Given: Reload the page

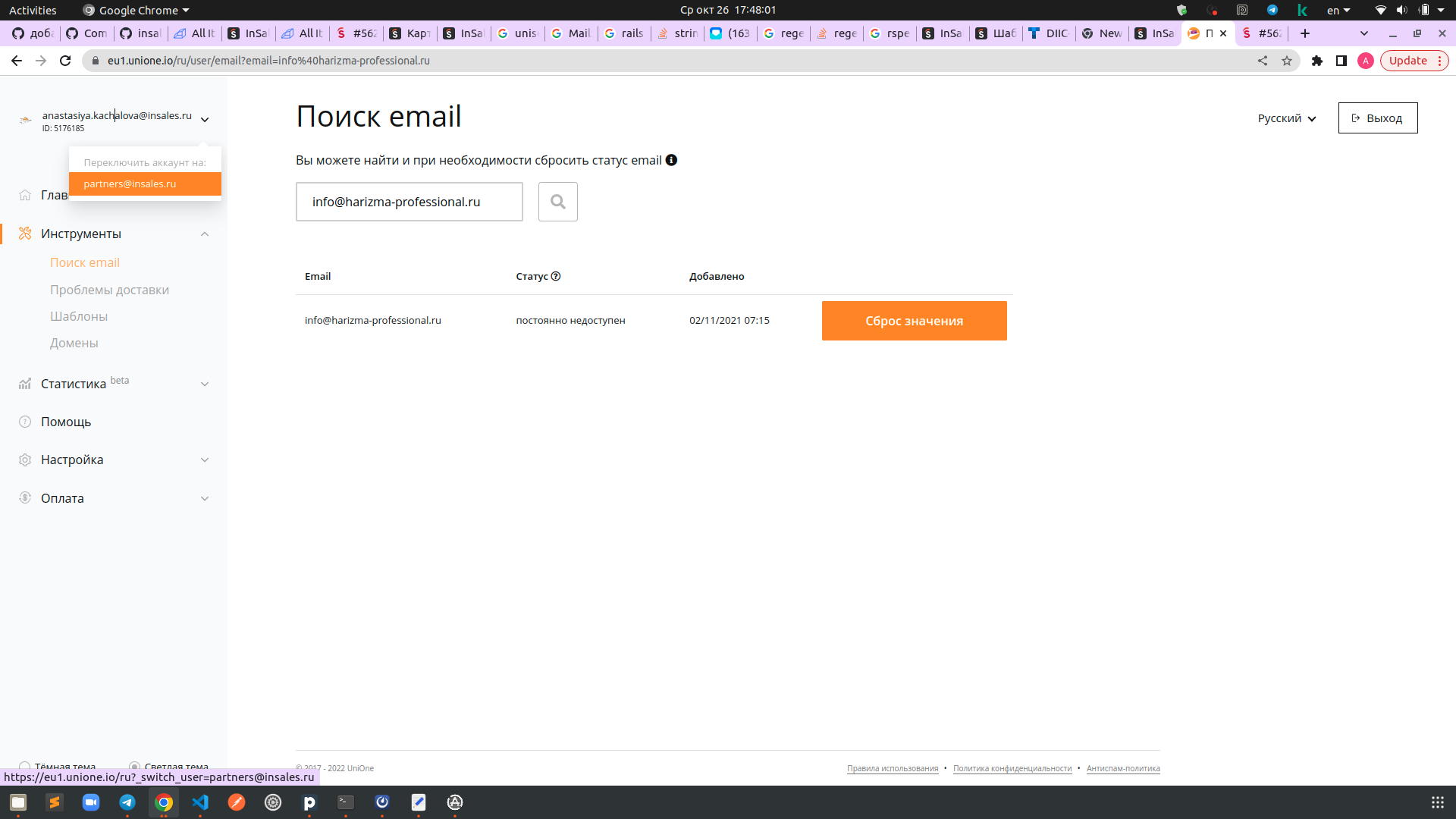Looking at the screenshot, I should (x=65, y=61).
